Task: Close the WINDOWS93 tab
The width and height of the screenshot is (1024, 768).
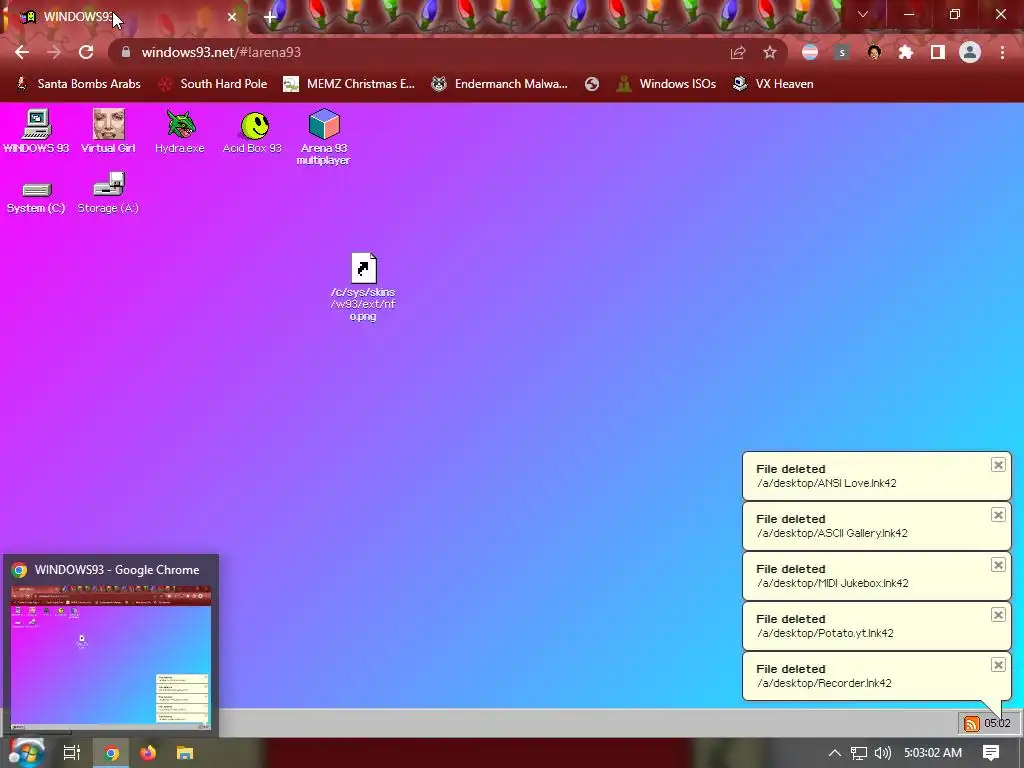Action: (232, 17)
